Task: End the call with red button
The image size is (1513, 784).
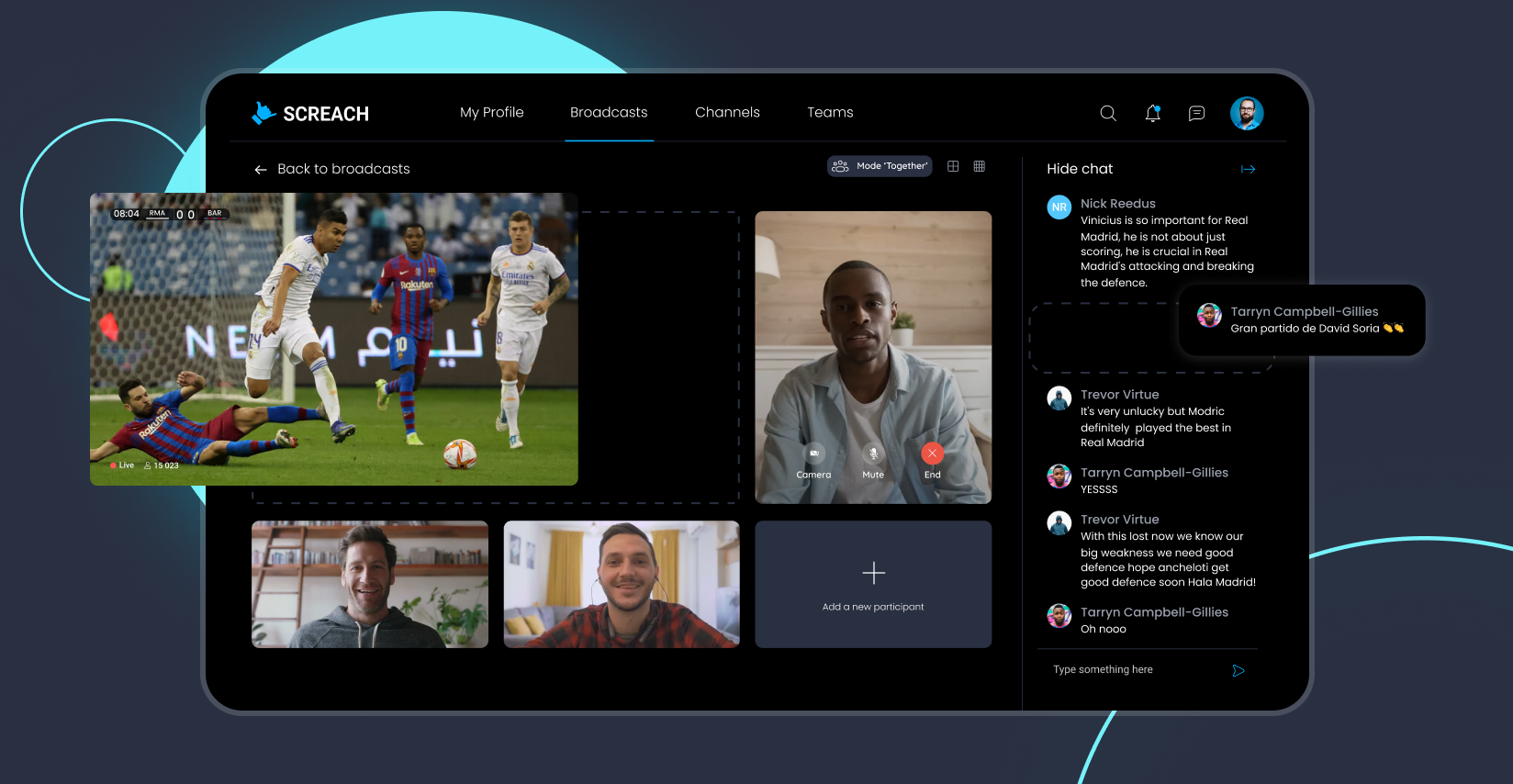Action: [932, 454]
